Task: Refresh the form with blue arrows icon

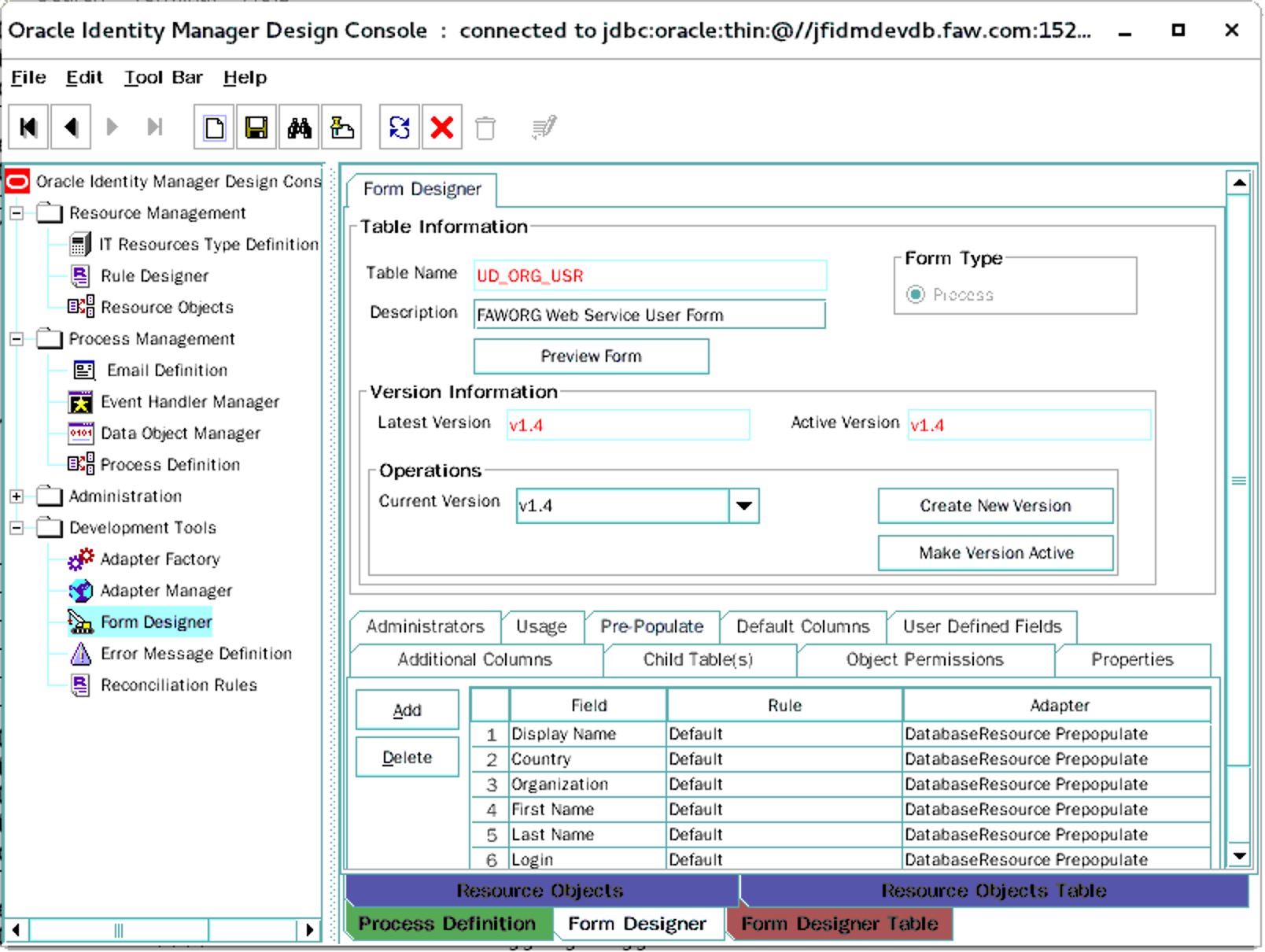Action: pyautogui.click(x=400, y=127)
